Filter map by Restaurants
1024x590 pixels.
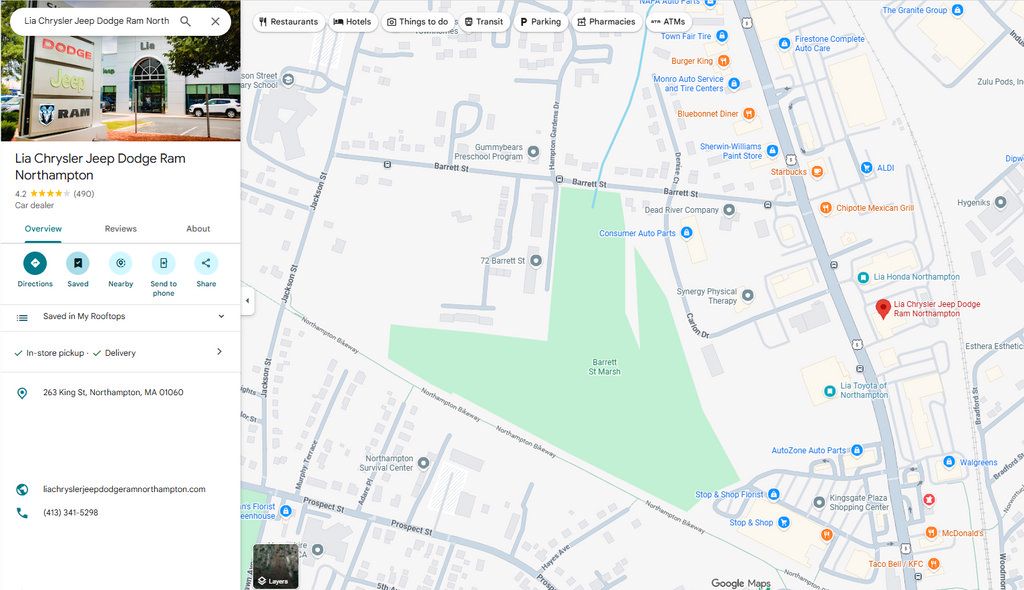tap(289, 22)
